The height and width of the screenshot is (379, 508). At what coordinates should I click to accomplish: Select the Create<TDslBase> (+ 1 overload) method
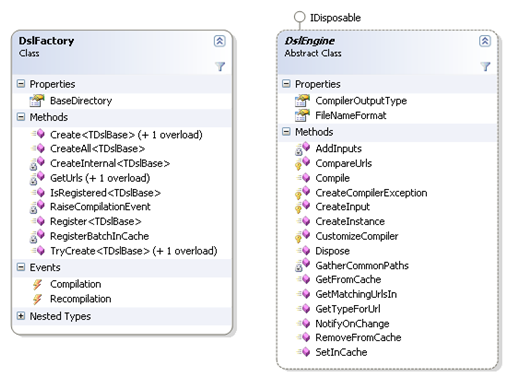point(126,135)
